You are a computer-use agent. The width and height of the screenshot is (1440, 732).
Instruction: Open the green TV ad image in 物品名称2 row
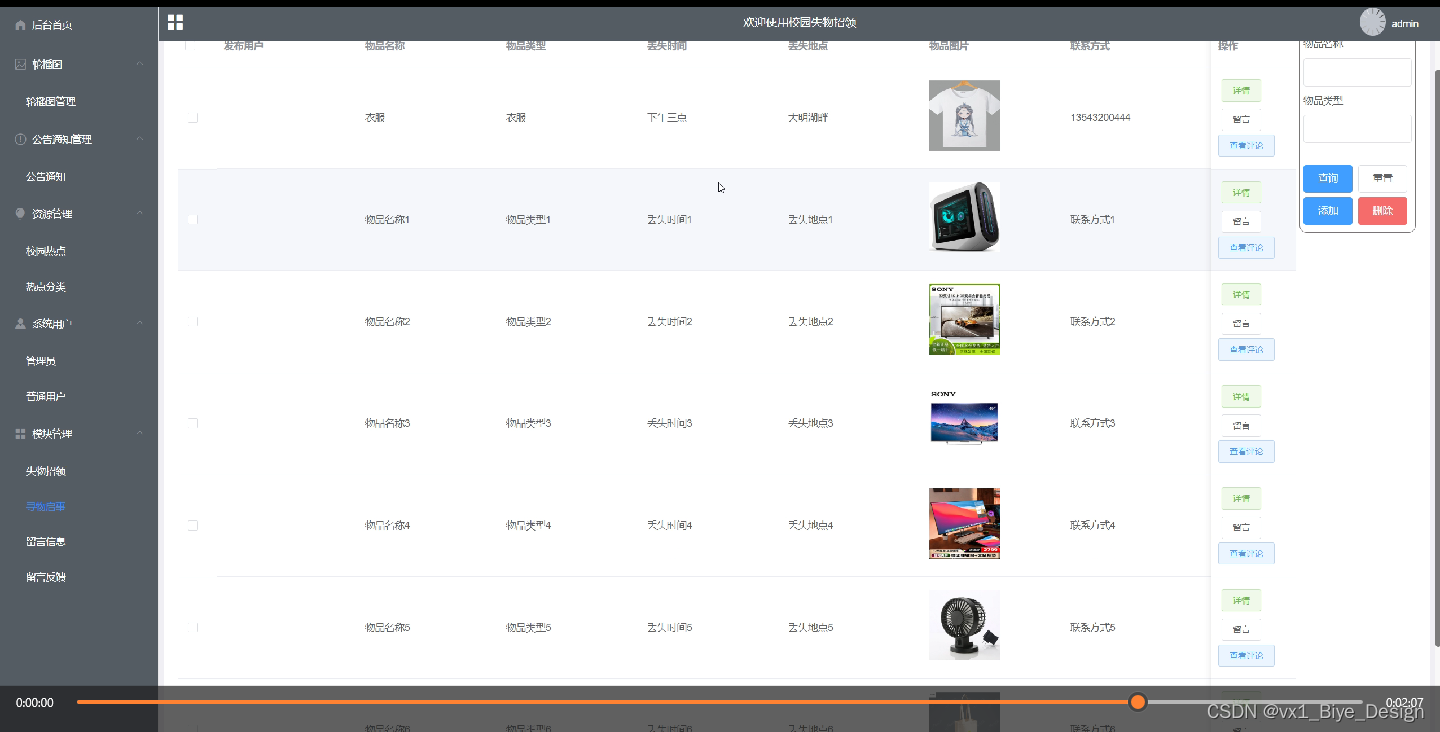coord(964,319)
